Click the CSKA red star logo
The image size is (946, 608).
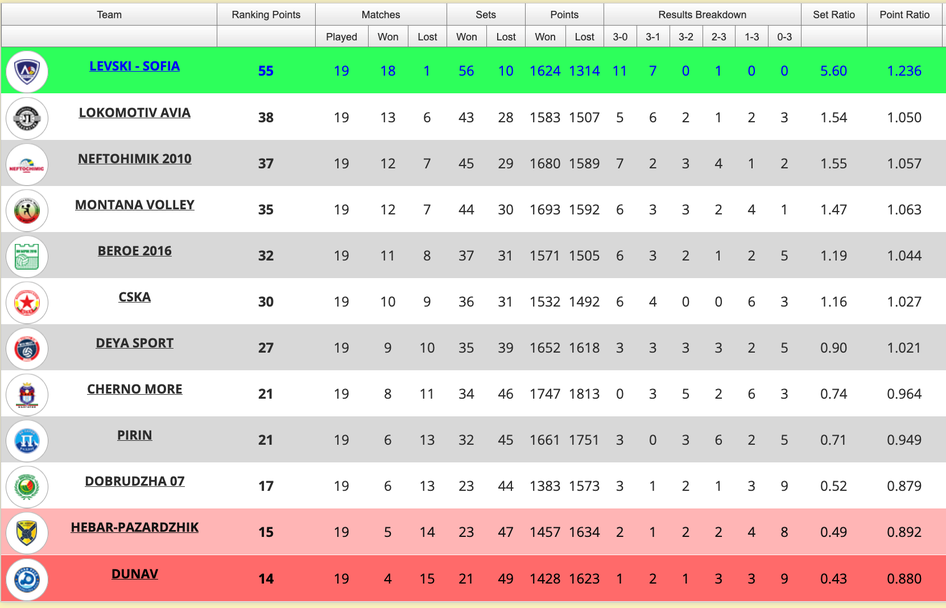click(x=27, y=302)
